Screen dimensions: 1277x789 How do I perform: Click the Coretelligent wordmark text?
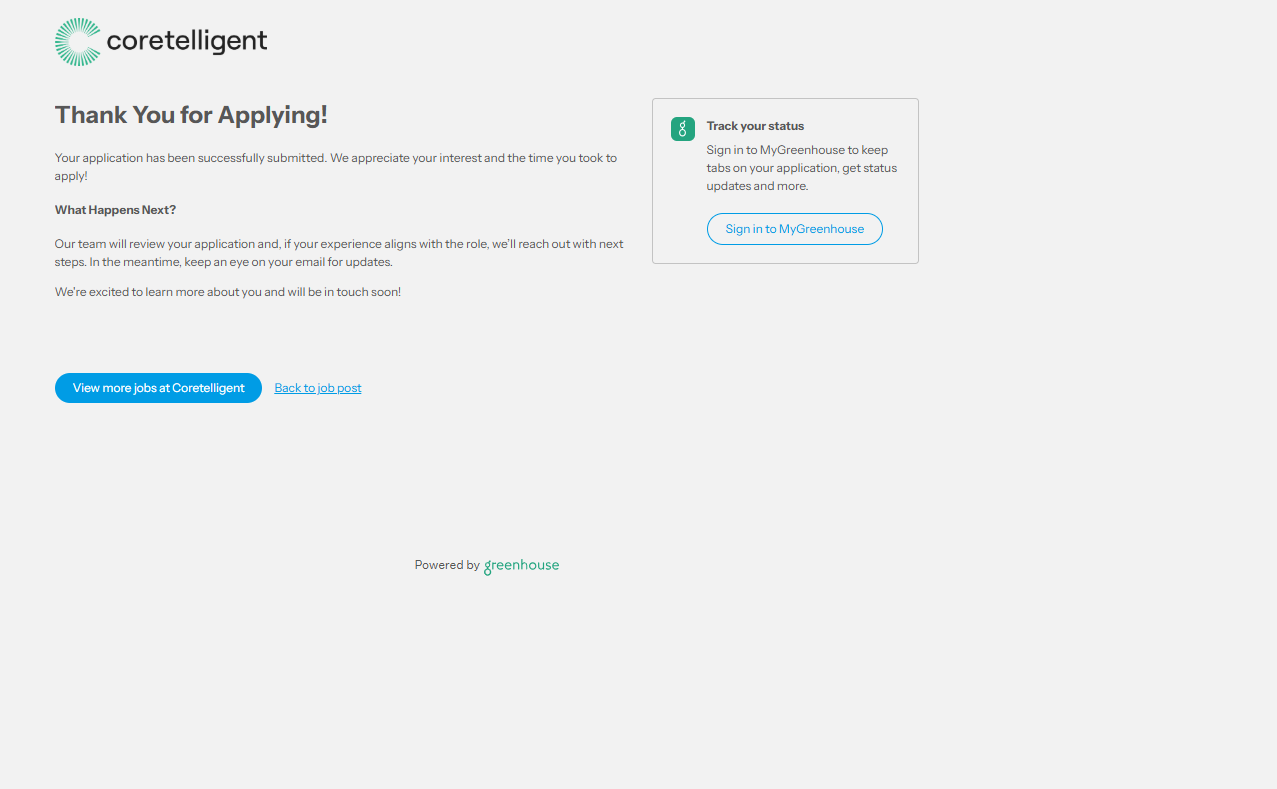coord(186,41)
